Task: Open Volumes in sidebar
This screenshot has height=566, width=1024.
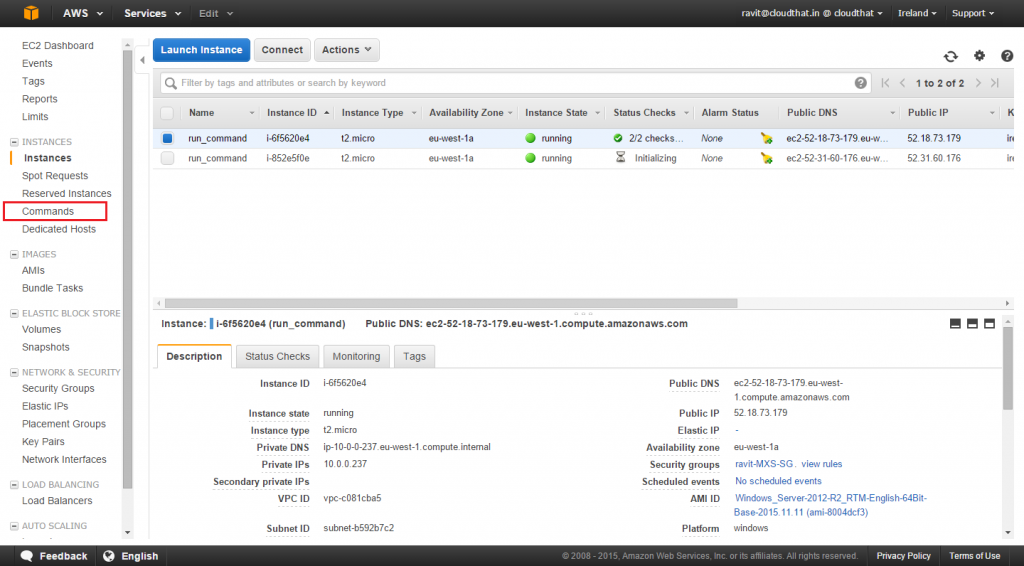Action: click(x=41, y=330)
